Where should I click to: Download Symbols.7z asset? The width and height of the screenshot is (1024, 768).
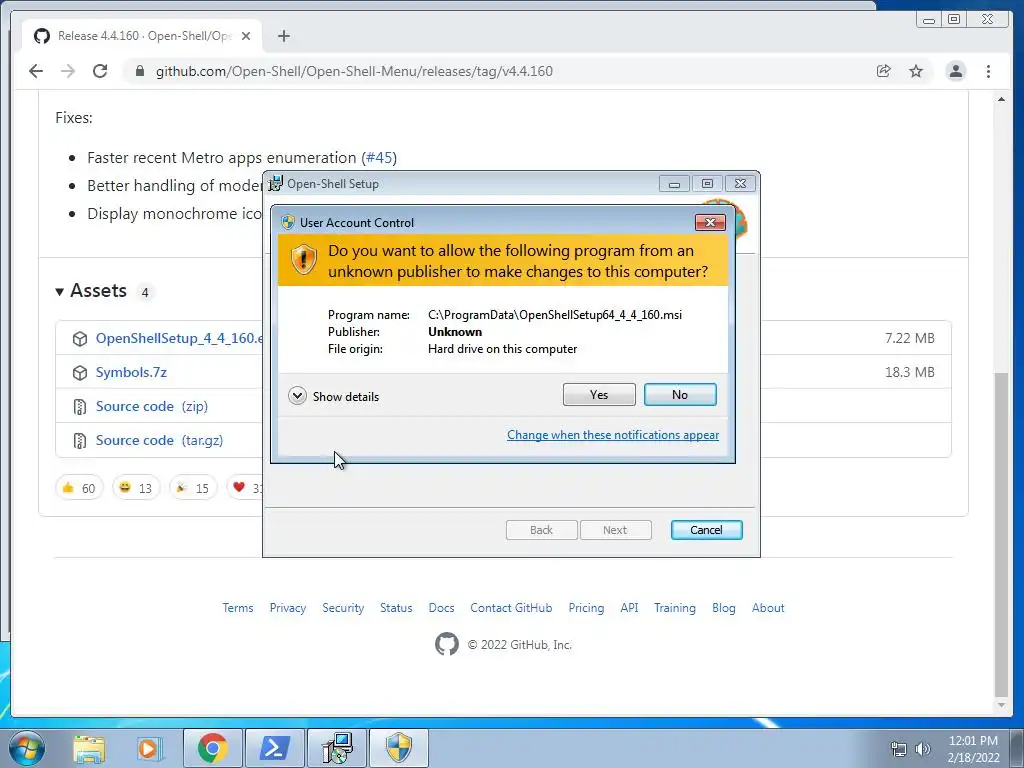click(131, 372)
